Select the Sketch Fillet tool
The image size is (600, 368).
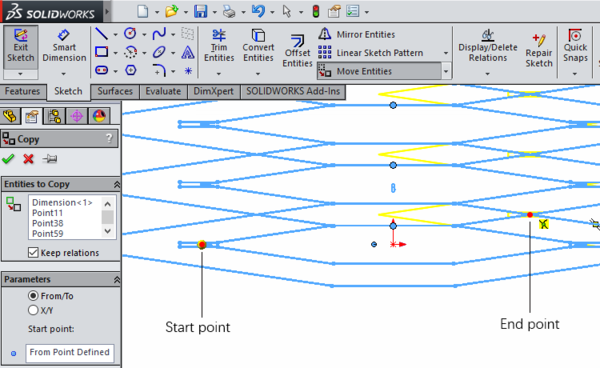159,70
